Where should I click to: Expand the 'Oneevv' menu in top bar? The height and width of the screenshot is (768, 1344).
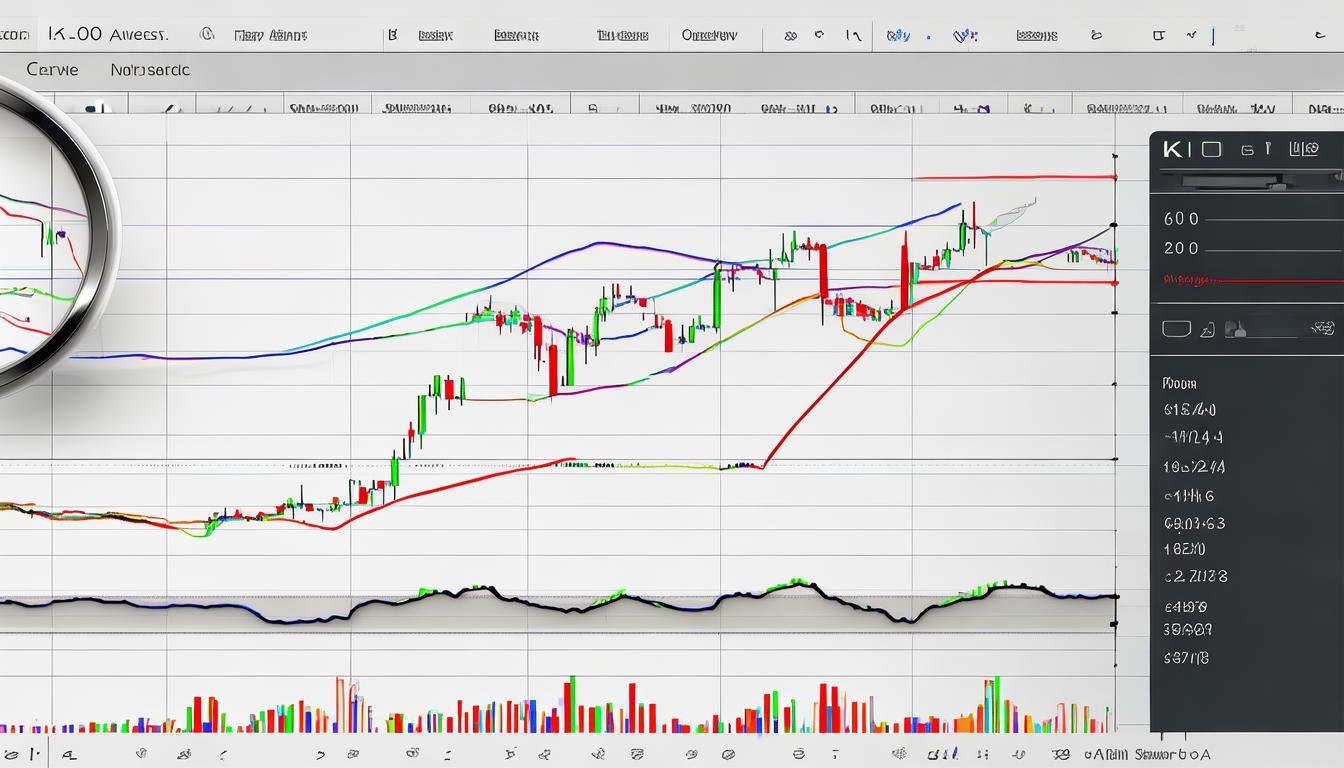(709, 34)
